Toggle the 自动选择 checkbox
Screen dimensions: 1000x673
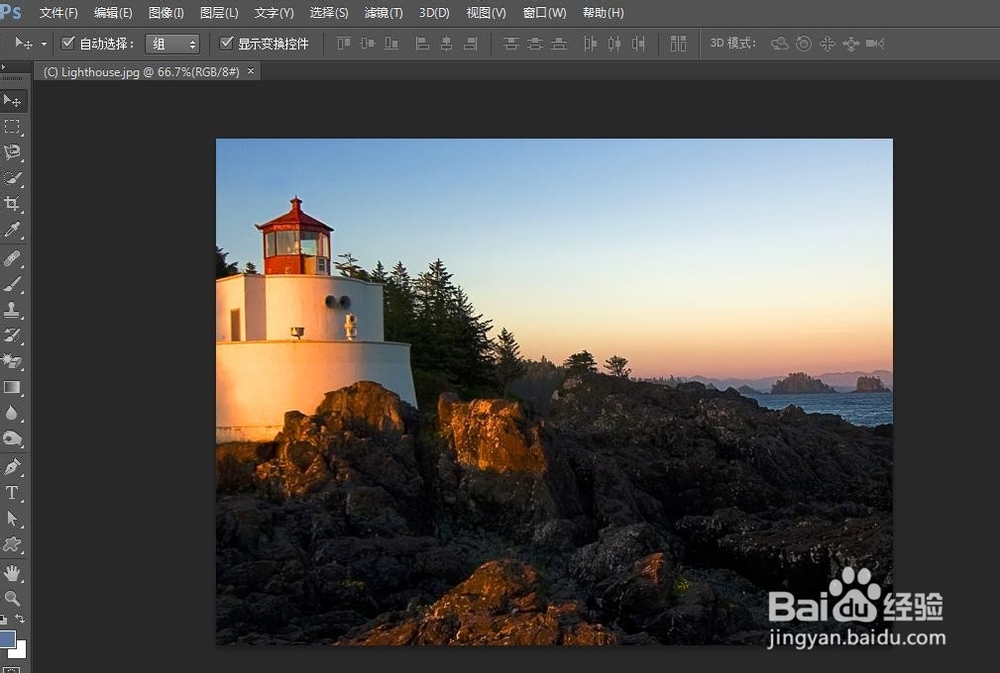(x=68, y=43)
